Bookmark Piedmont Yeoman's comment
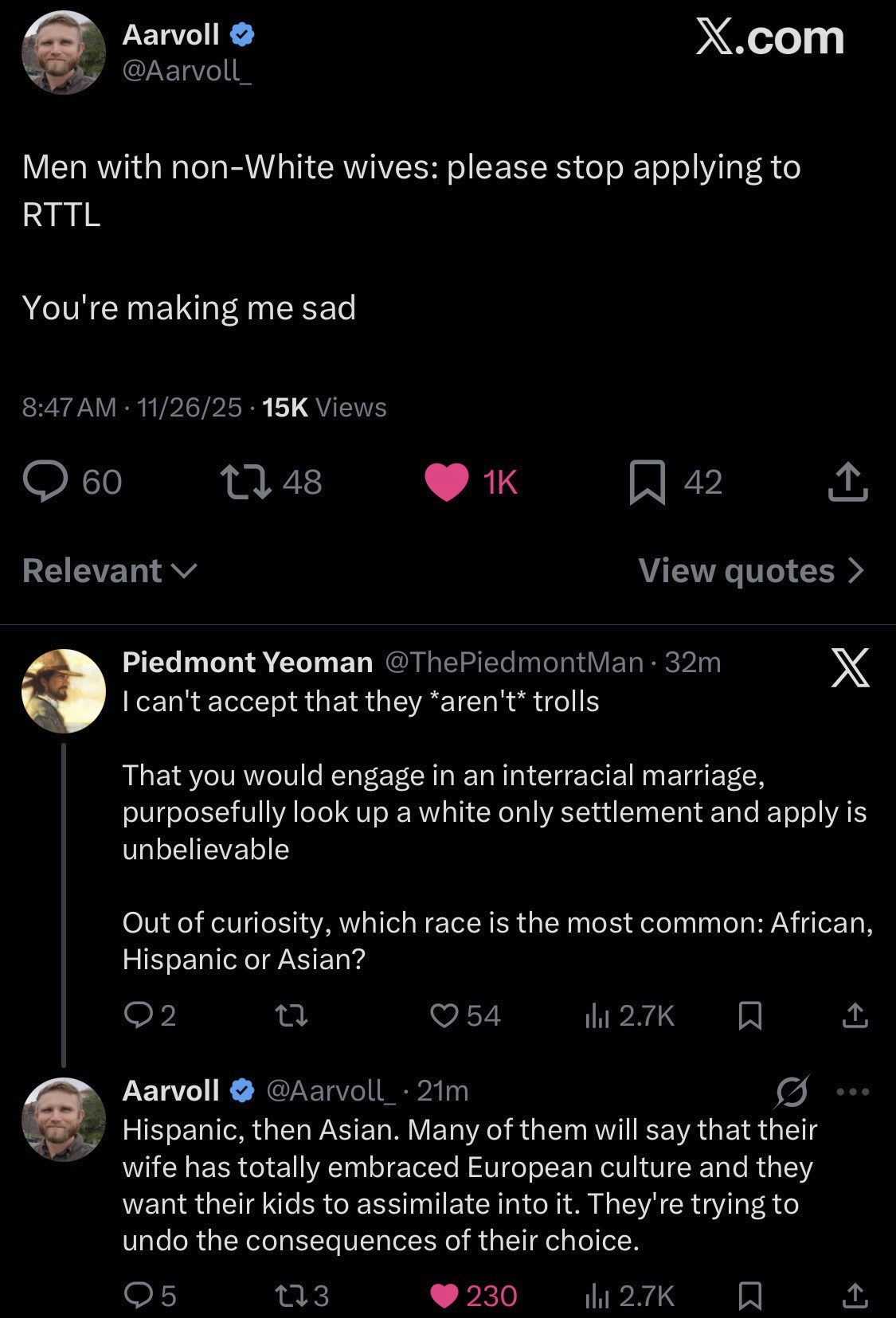This screenshot has width=896, height=1318. click(x=750, y=1015)
